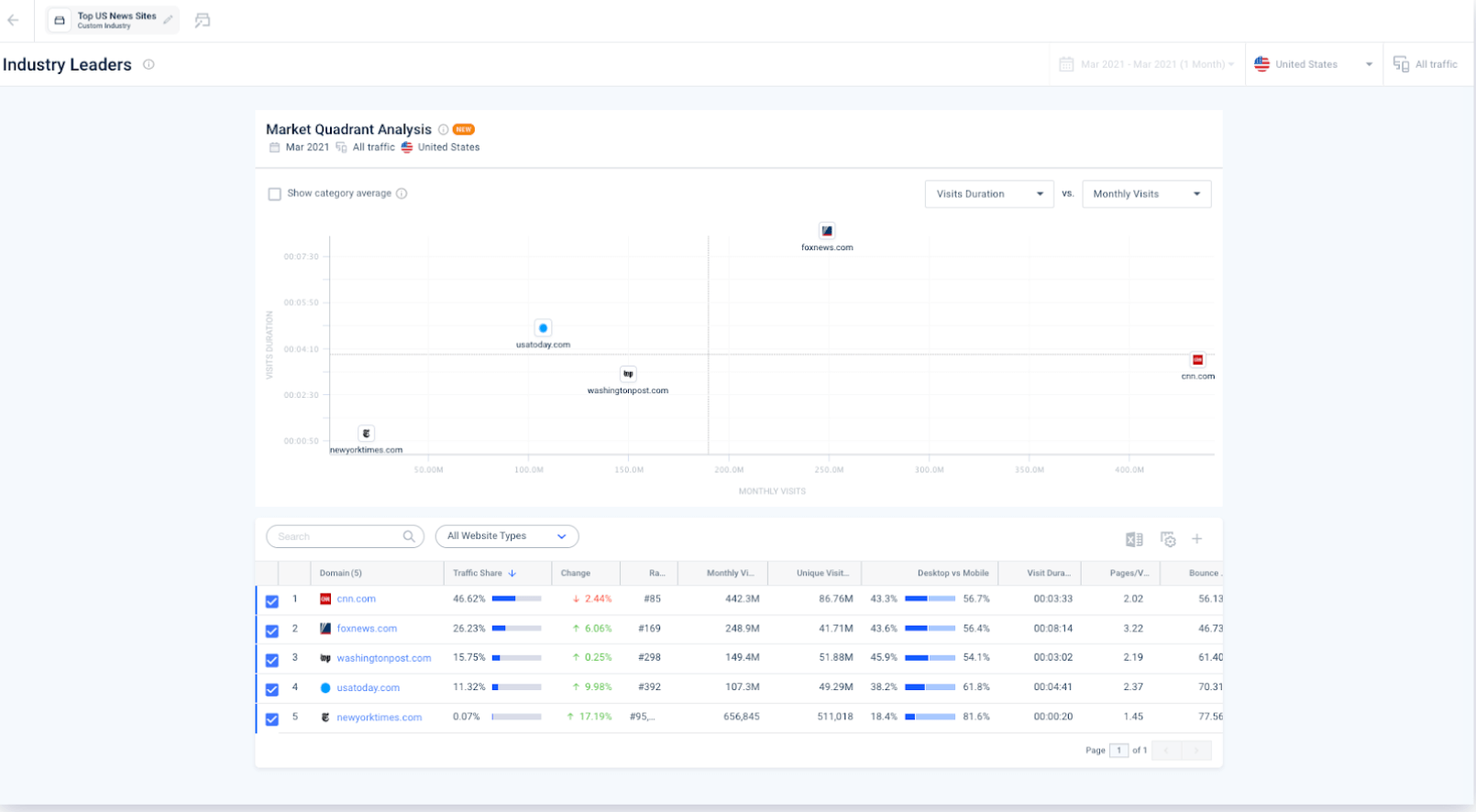The image size is (1476, 812).
Task: Open the comments icon beside industry name
Action: click(203, 20)
